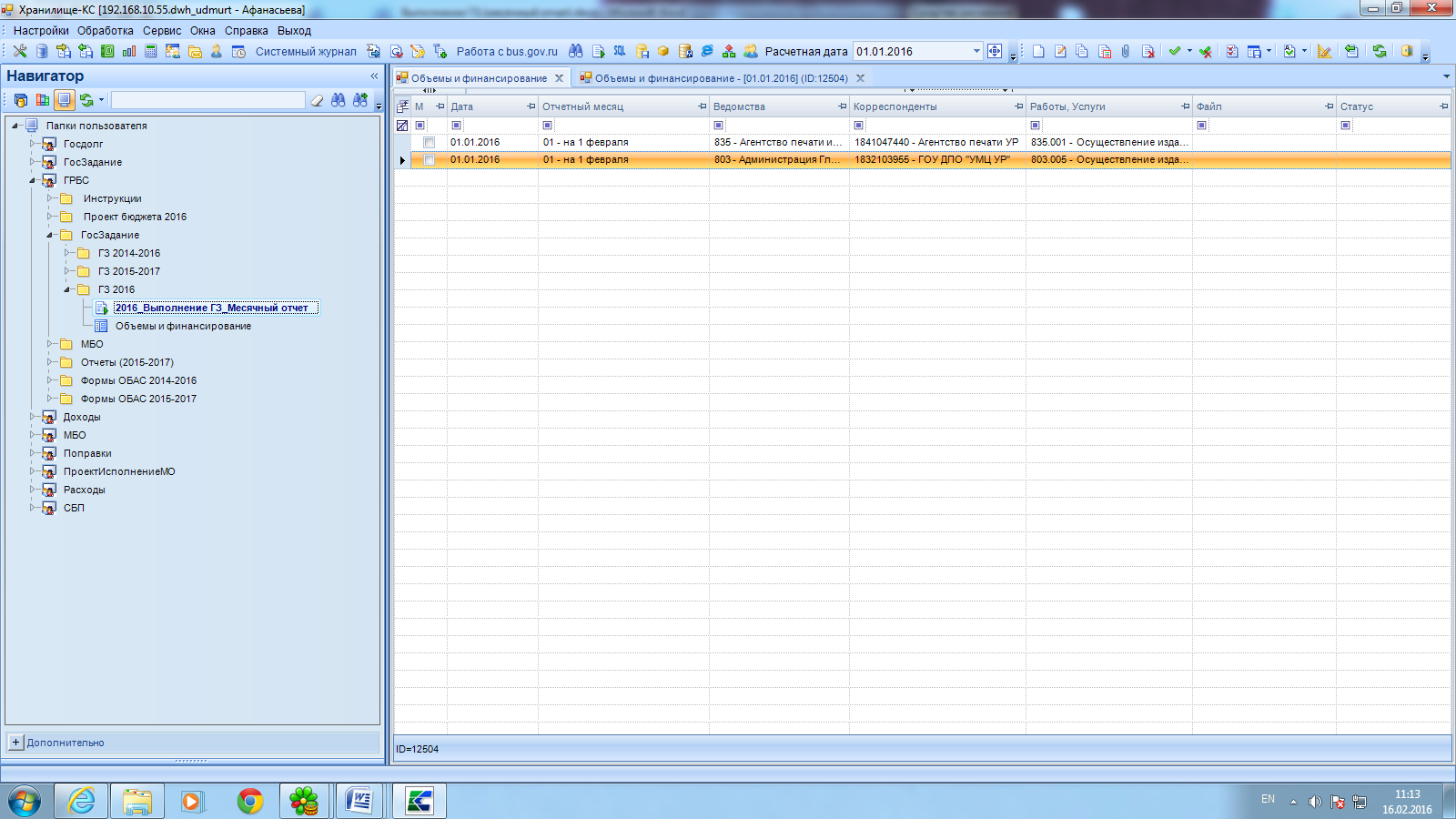Viewport: 1456px width, 819px height.
Task: Click the new blank document icon
Action: click(x=1038, y=52)
